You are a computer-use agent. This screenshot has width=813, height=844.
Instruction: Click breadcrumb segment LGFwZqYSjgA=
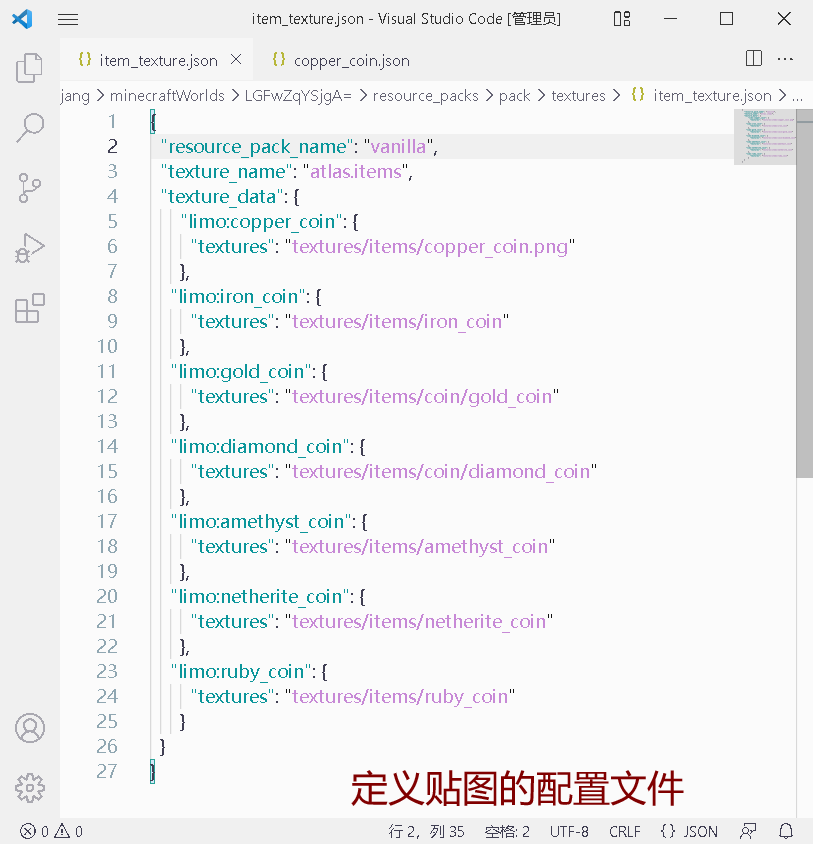298,95
